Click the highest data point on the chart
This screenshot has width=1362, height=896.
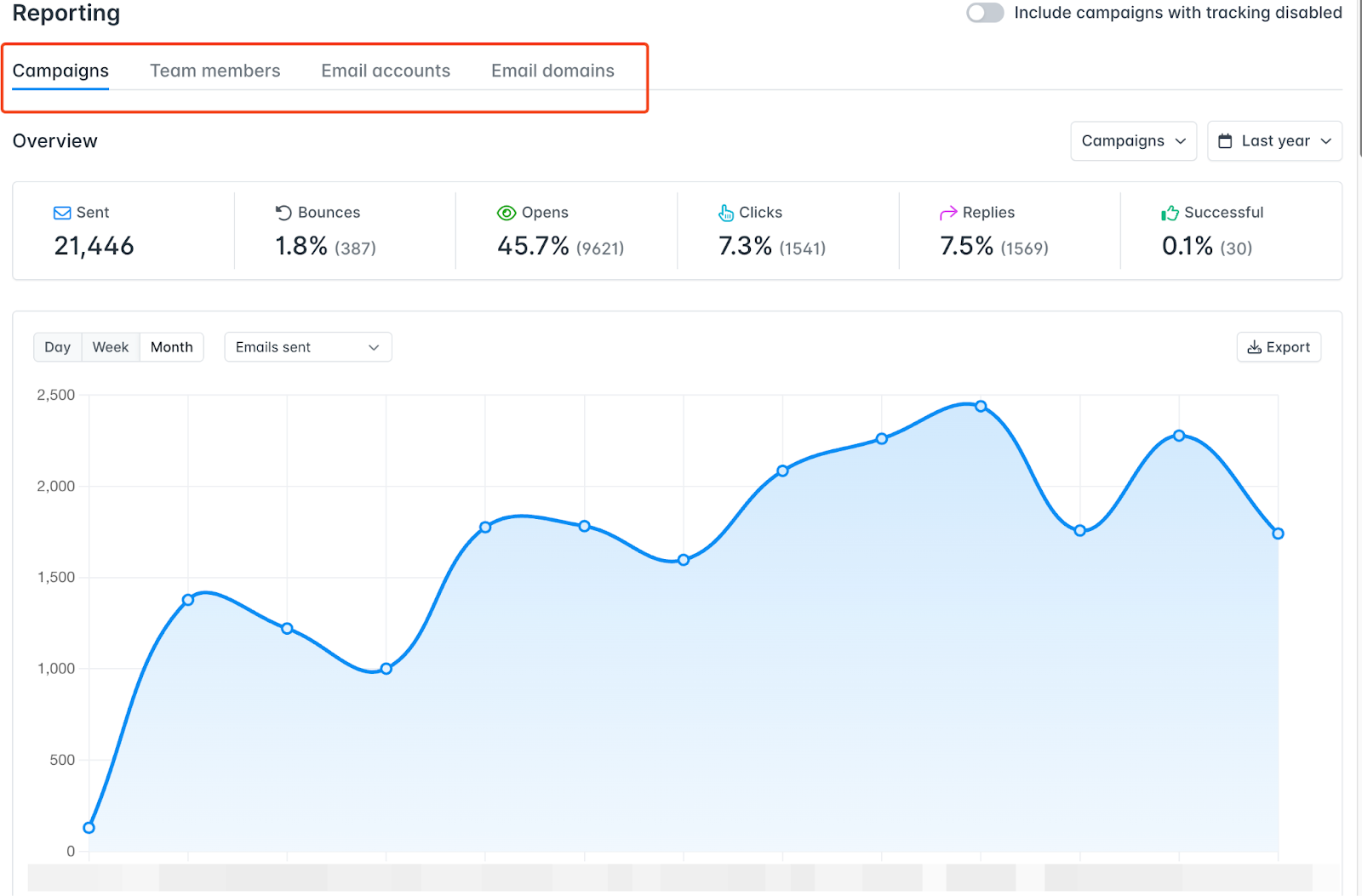[981, 407]
